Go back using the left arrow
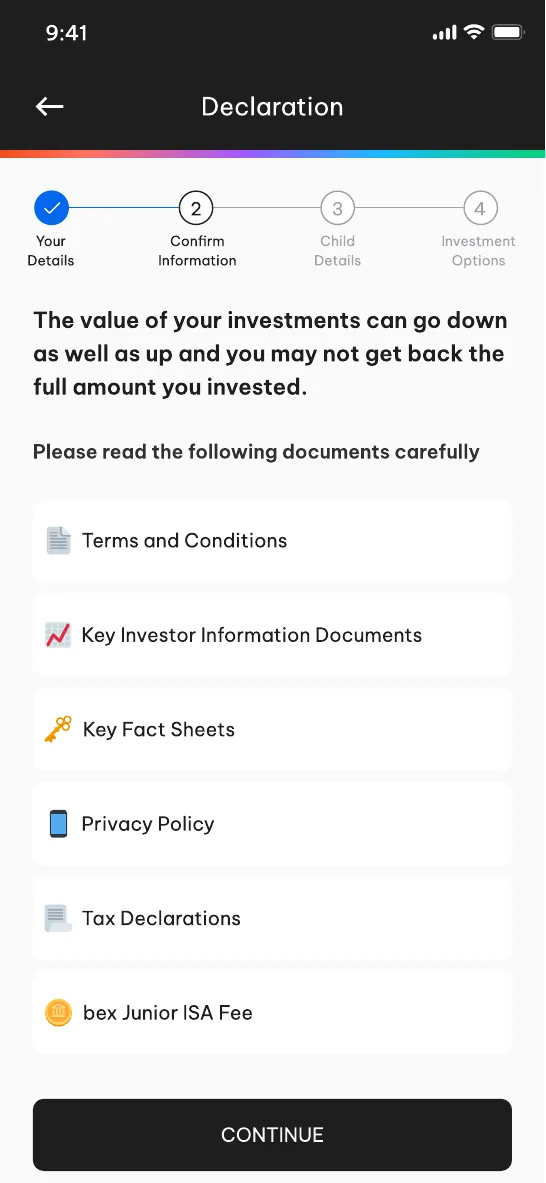Screen dimensions: 546x1183 (50, 106)
